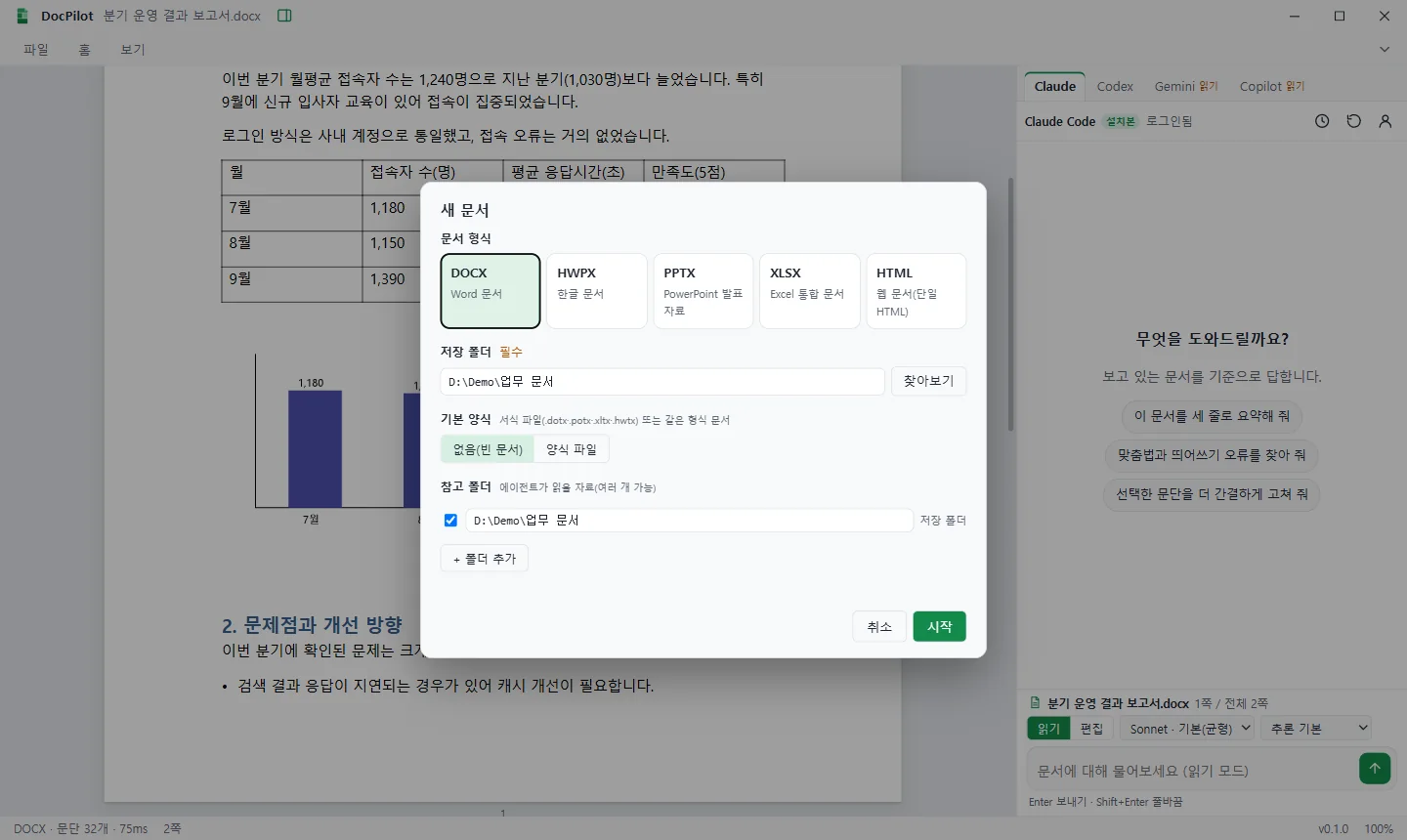The width and height of the screenshot is (1407, 840).
Task: Switch to the Claude tab
Action: (1055, 86)
